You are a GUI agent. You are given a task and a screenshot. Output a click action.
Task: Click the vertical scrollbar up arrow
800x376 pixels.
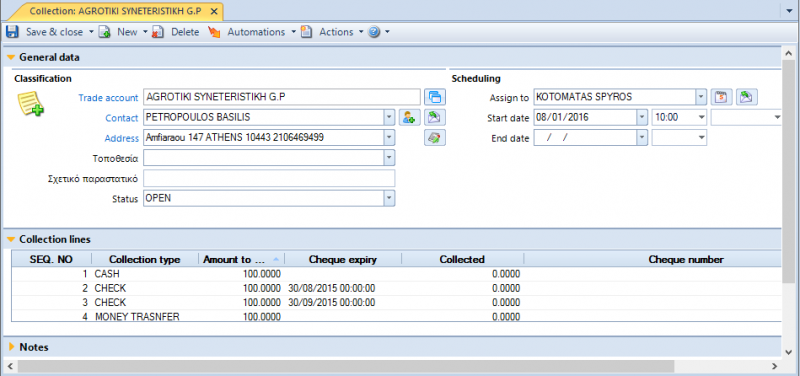click(x=789, y=54)
